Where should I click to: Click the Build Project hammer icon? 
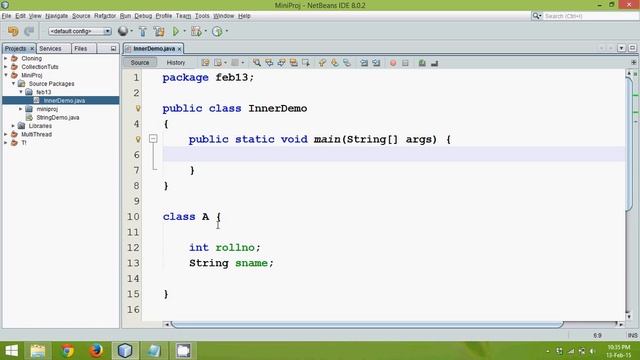coord(142,31)
